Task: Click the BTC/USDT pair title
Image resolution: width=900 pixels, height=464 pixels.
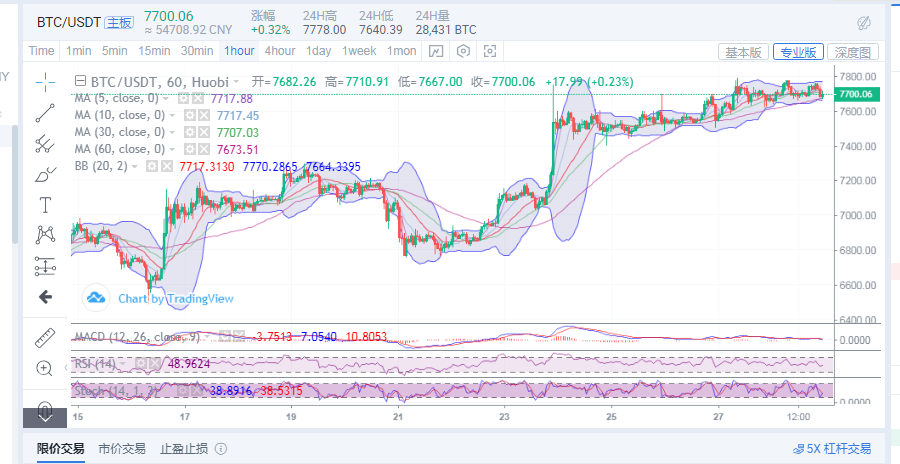Action: click(69, 22)
